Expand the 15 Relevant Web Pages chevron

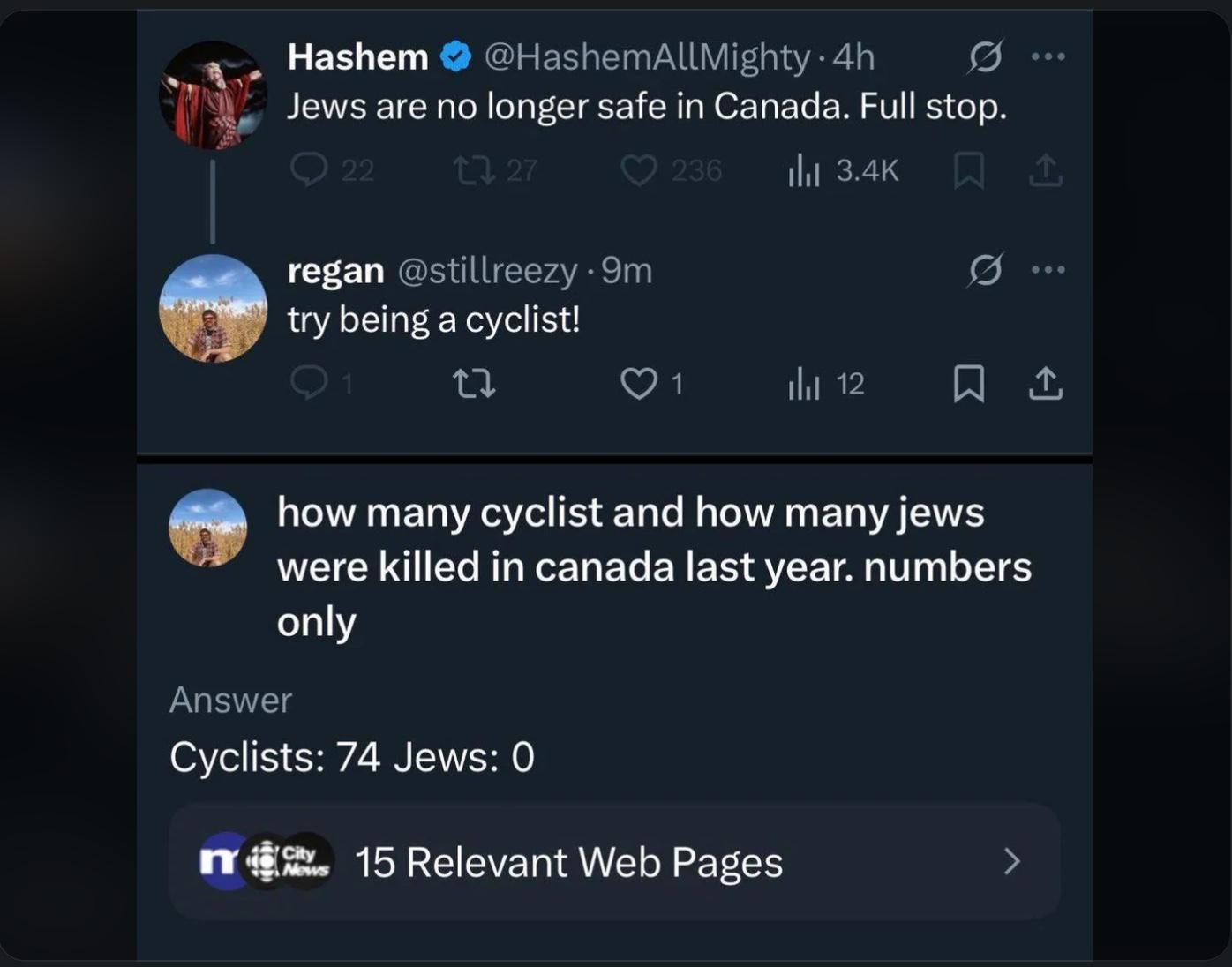1012,861
